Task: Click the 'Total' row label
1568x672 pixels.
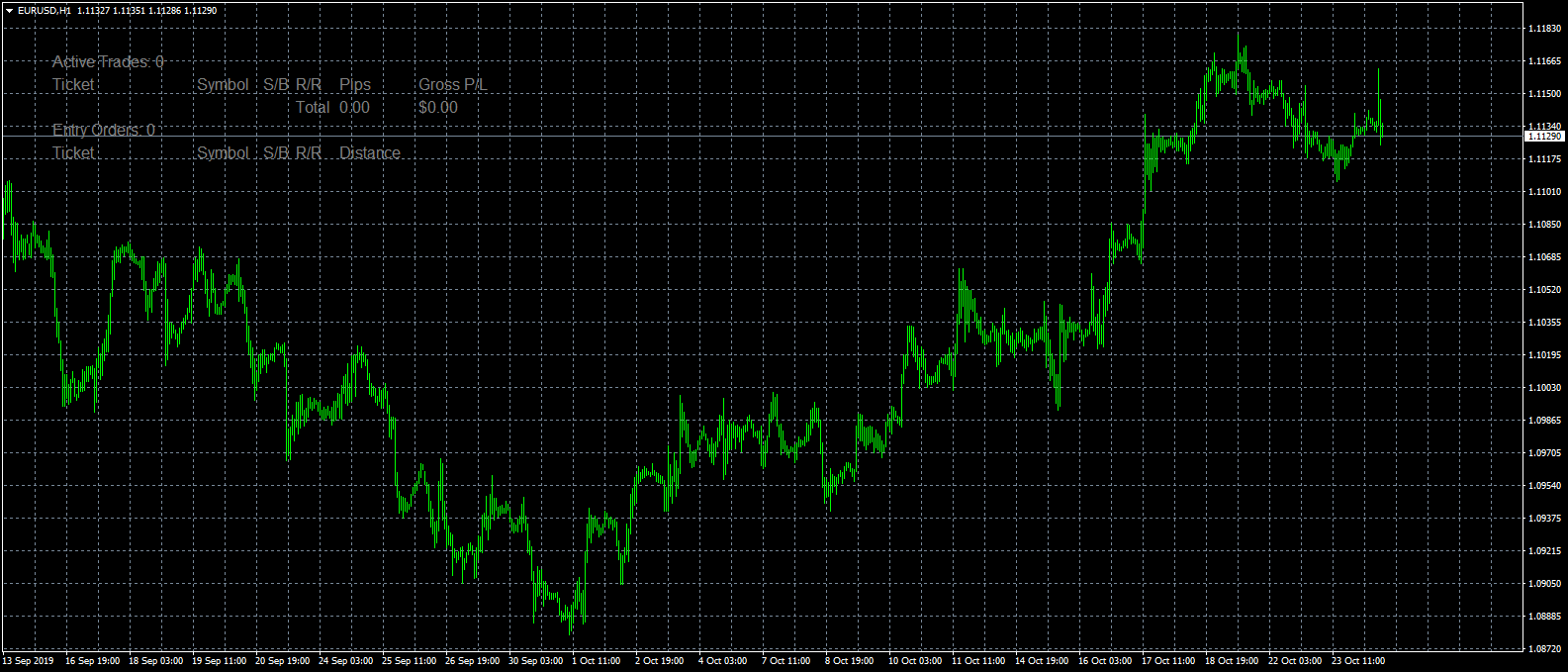Action: coord(313,108)
